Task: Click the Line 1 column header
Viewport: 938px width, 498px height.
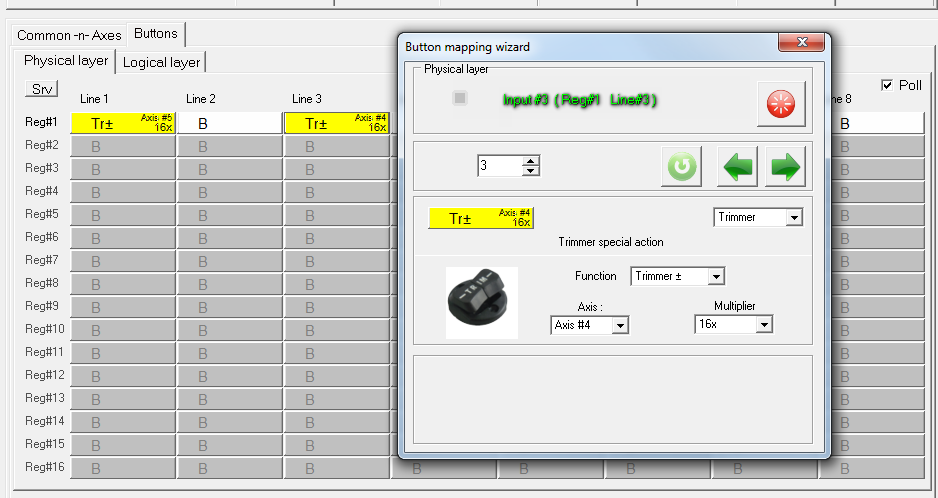Action: coord(95,99)
